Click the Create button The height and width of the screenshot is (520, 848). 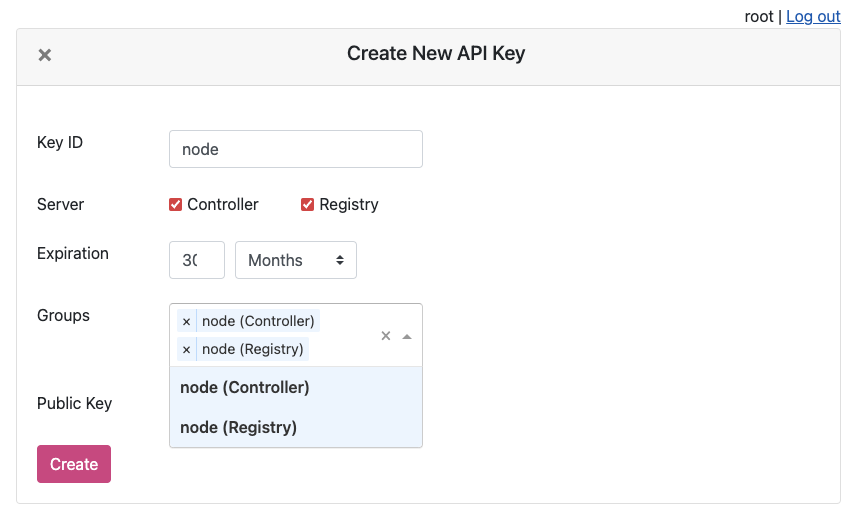pyautogui.click(x=74, y=464)
